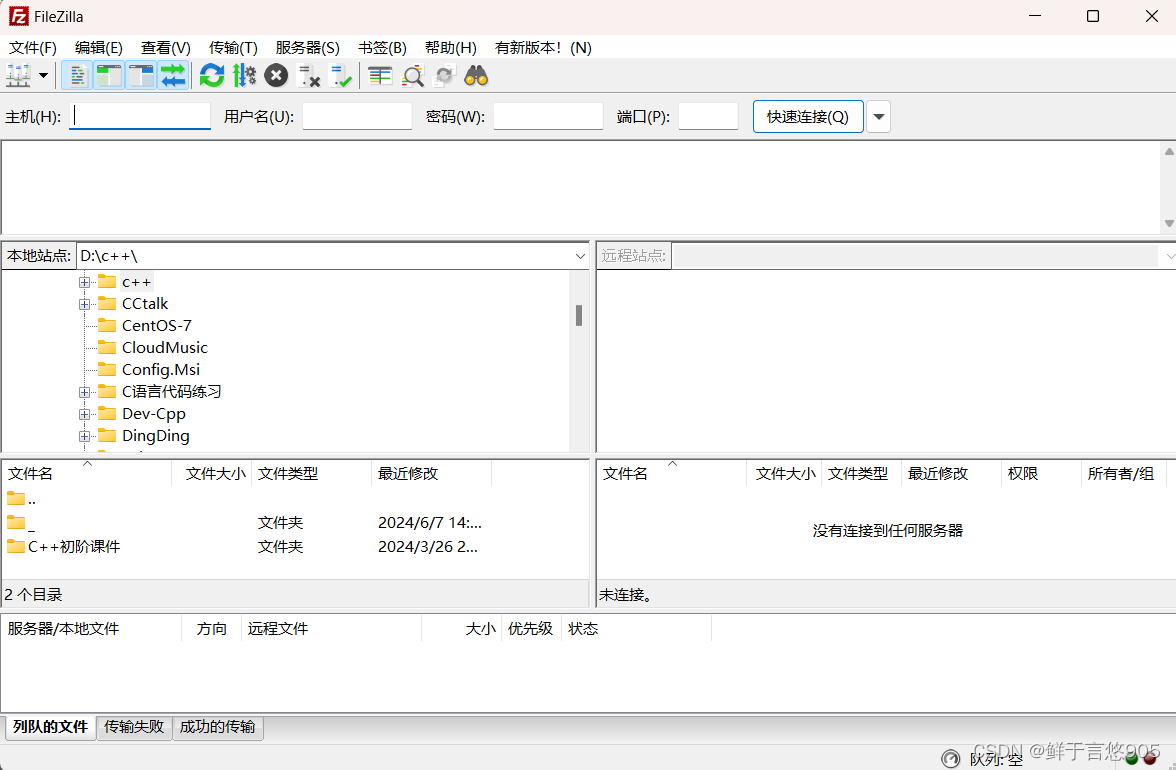The width and height of the screenshot is (1176, 770).
Task: Open quickconnect history dropdown arrow
Action: click(878, 117)
